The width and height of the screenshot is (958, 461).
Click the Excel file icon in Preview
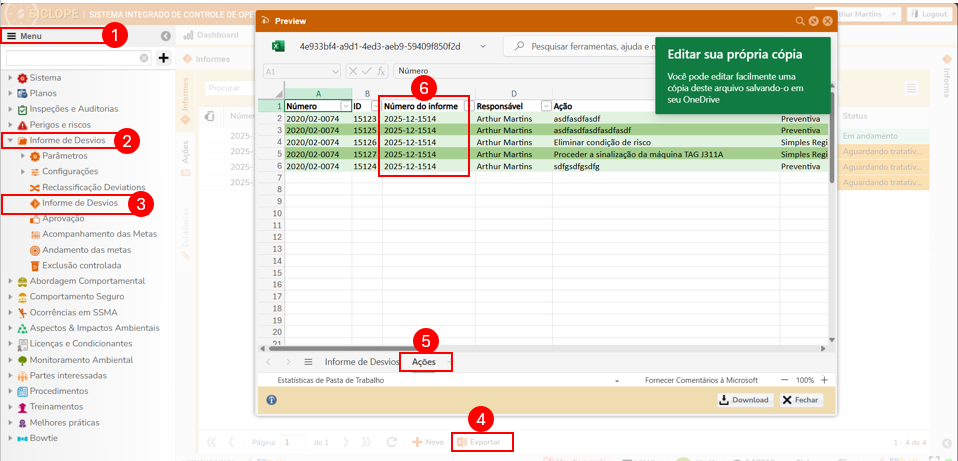click(280, 46)
